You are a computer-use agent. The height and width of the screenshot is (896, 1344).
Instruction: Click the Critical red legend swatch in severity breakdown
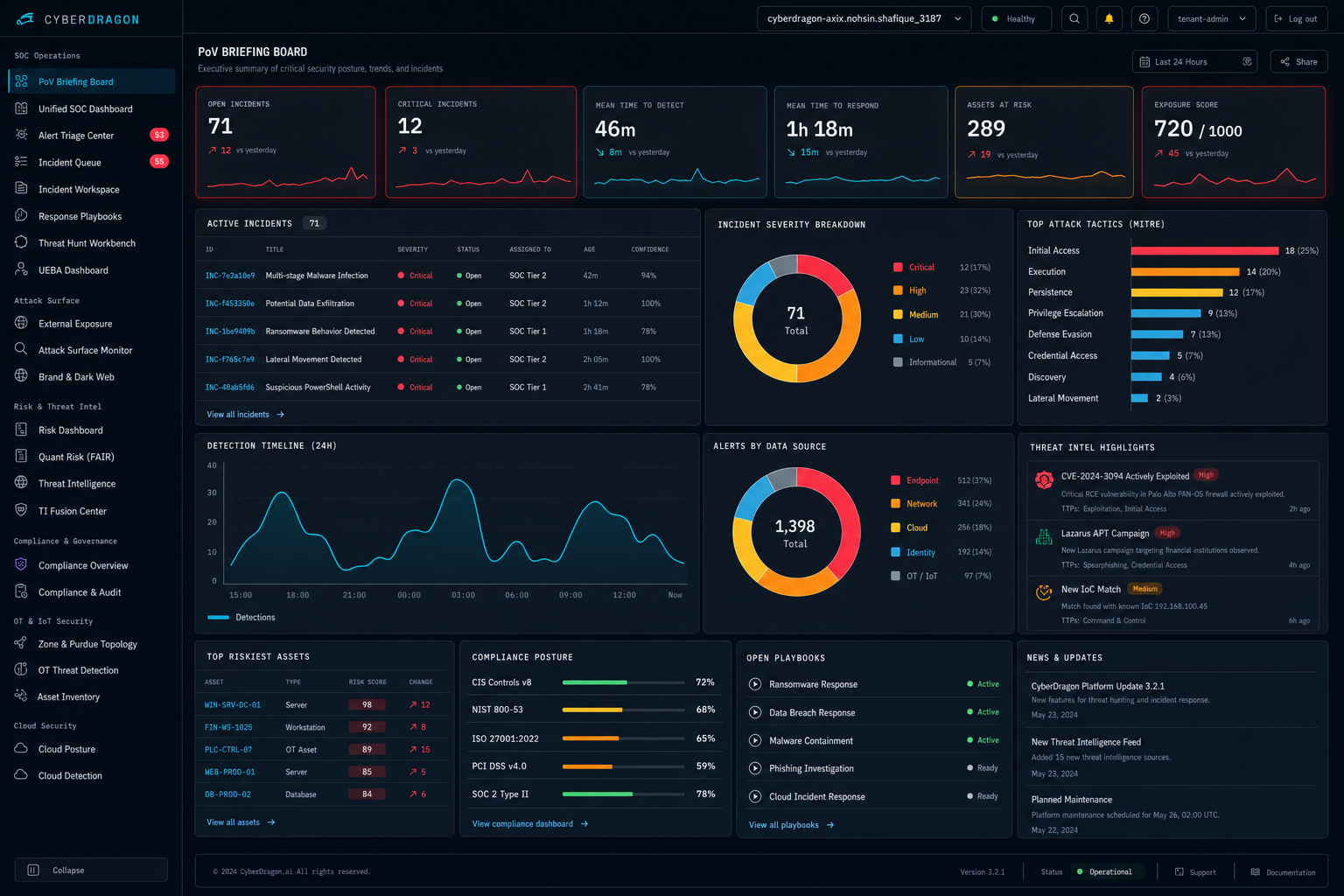click(898, 267)
